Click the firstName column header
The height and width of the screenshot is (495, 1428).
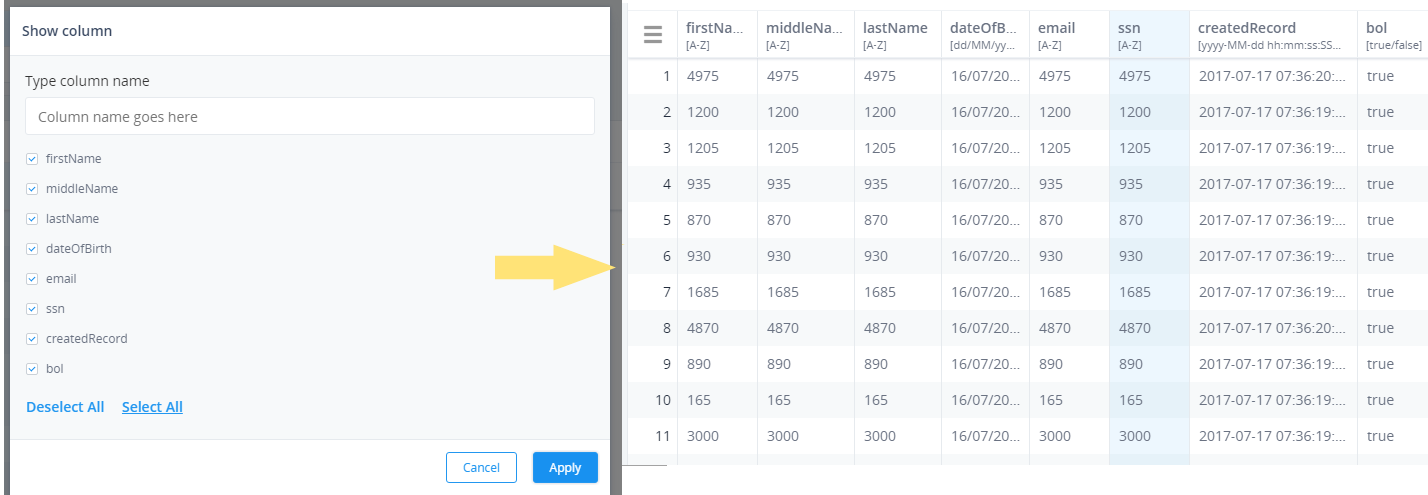pos(717,35)
